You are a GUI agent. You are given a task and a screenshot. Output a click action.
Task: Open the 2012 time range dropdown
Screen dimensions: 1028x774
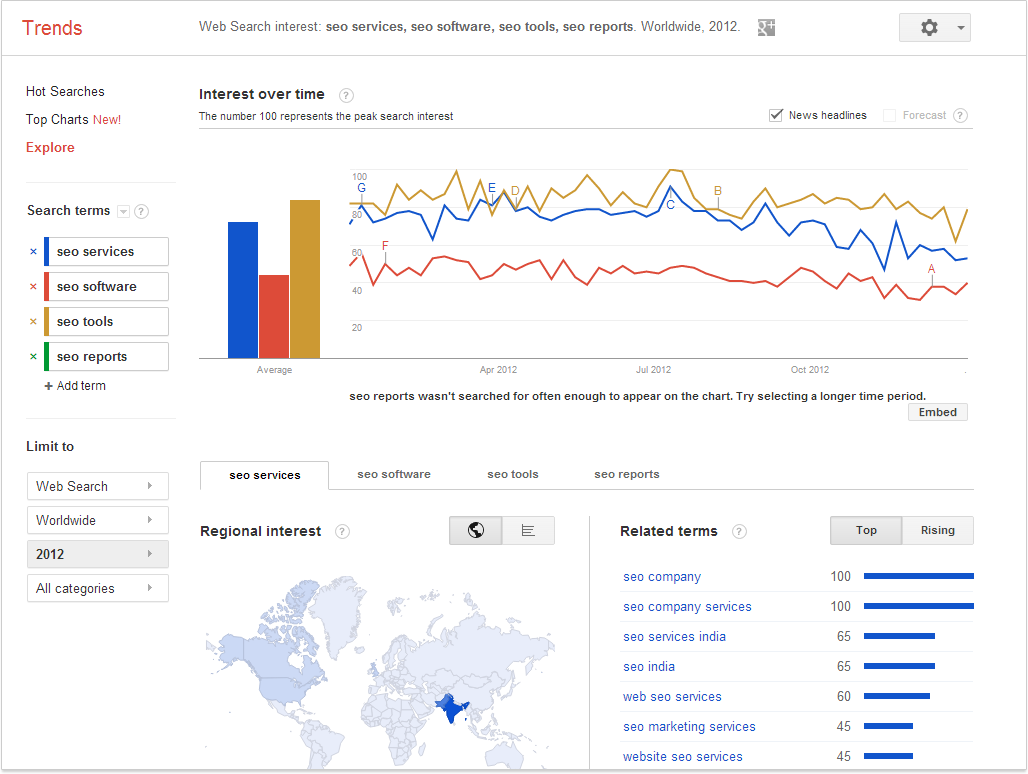[x=98, y=554]
